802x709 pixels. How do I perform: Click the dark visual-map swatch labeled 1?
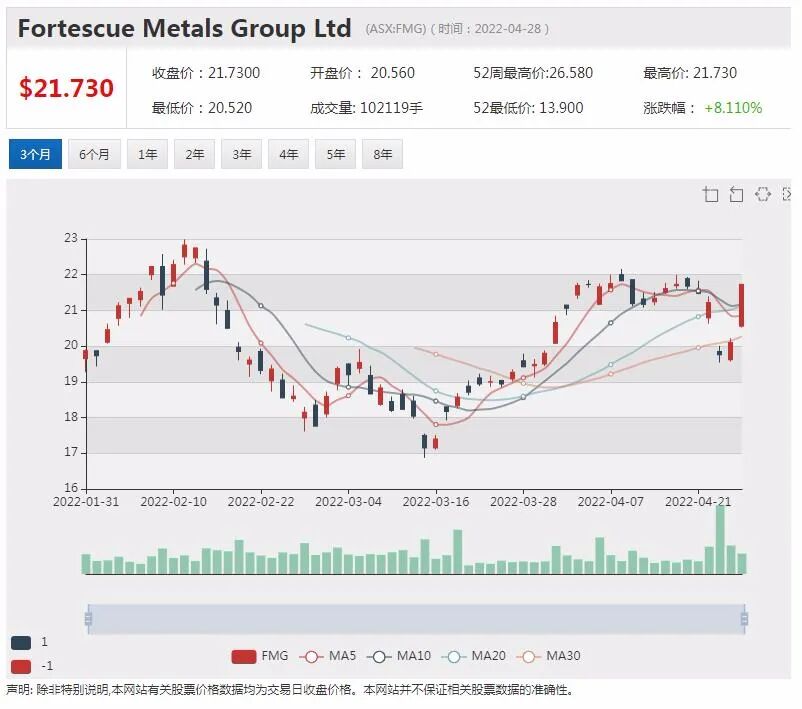point(21,642)
